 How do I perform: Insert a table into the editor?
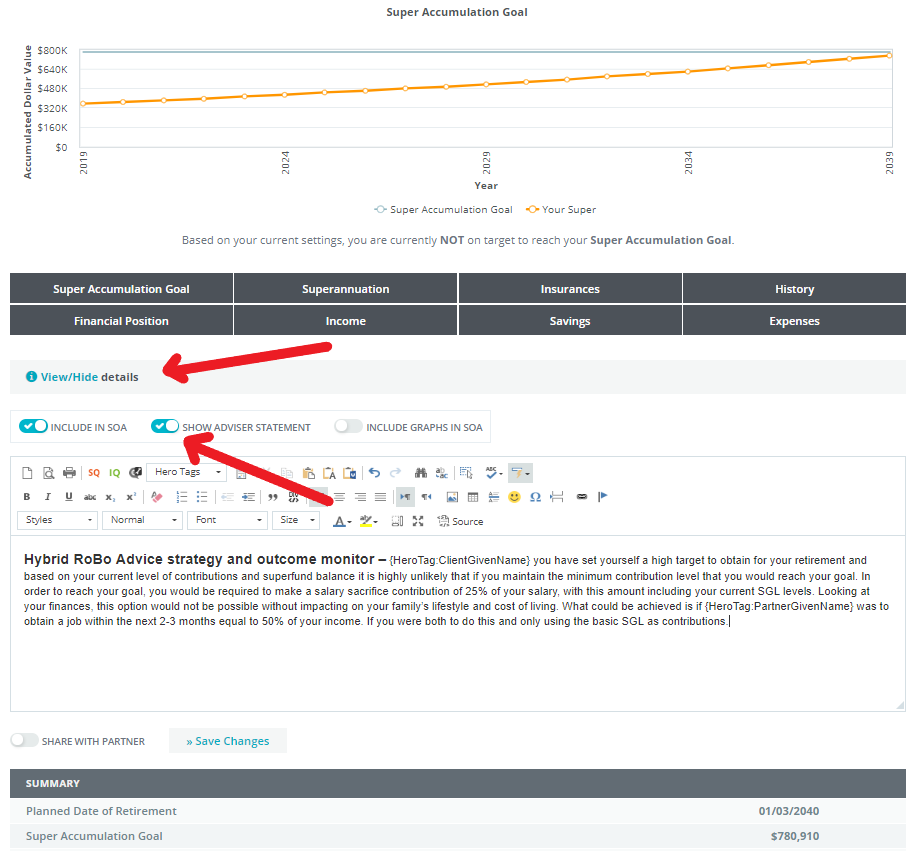tap(473, 497)
